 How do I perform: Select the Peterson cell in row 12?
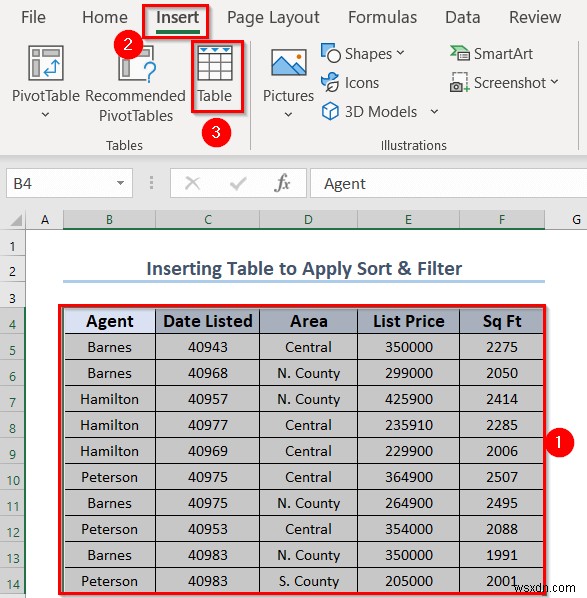point(110,529)
